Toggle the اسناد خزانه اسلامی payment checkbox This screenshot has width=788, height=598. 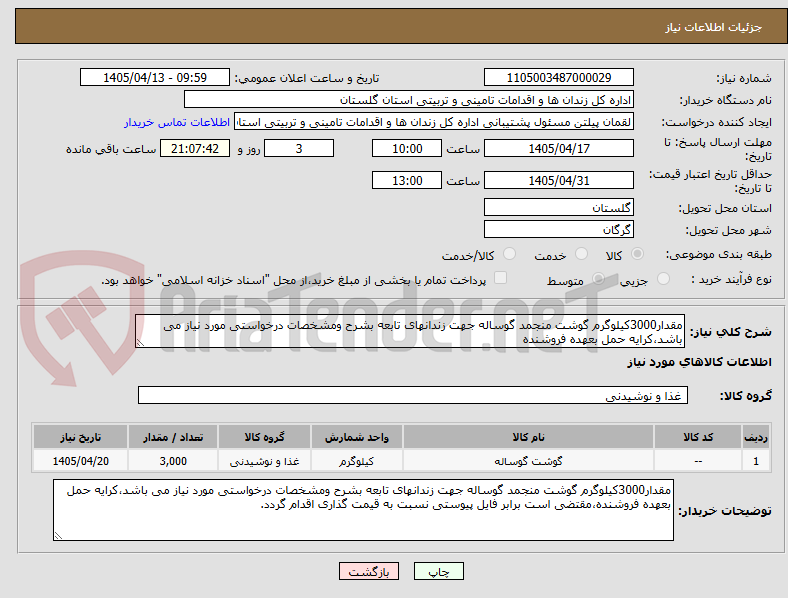coord(501,278)
